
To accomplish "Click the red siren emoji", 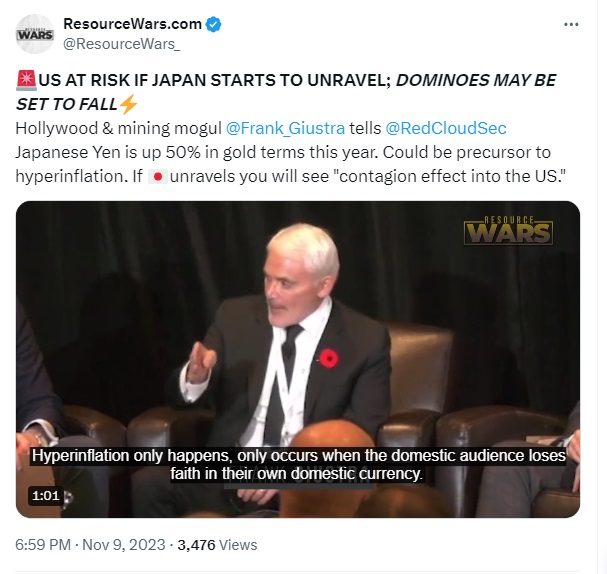I will (27, 80).
